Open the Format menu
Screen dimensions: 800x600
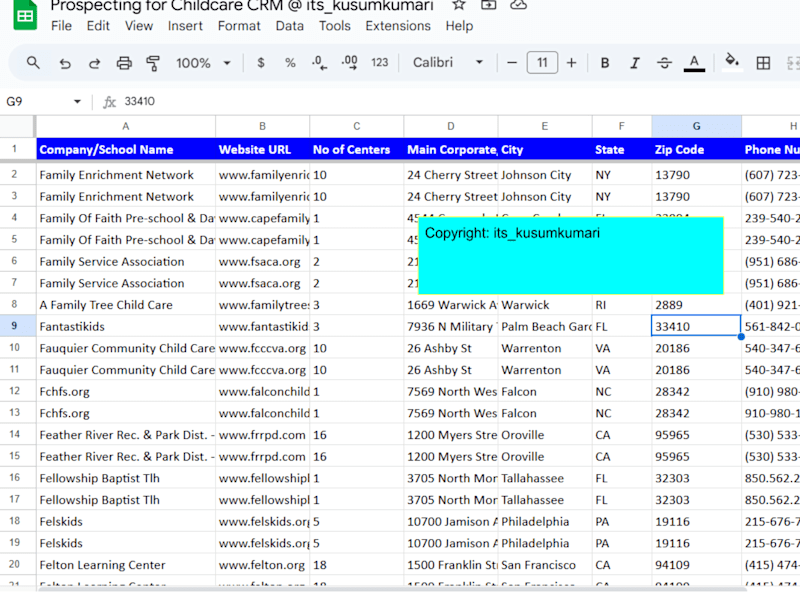239,26
